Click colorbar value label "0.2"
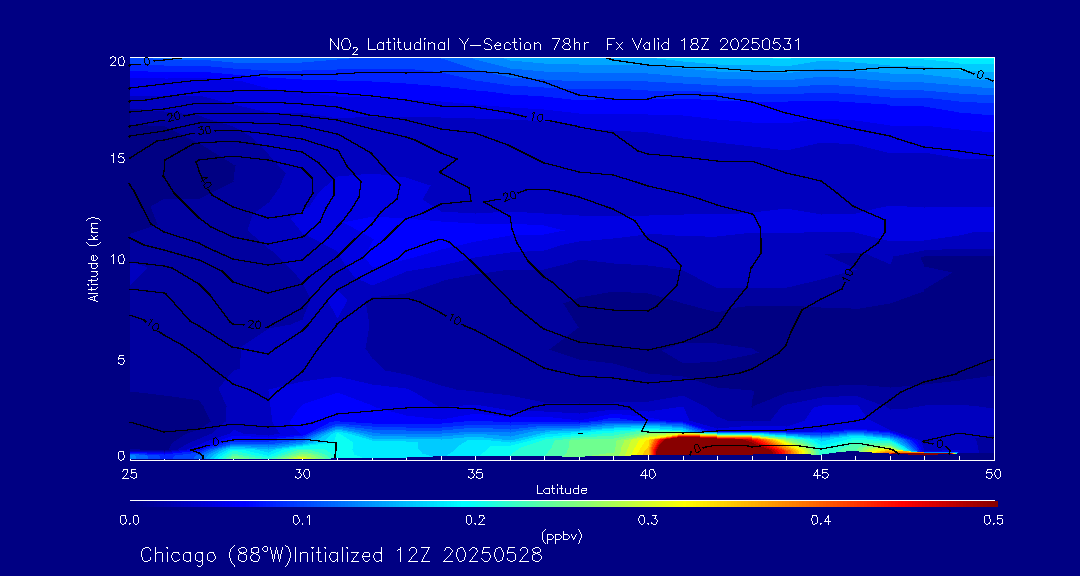 [x=475, y=520]
